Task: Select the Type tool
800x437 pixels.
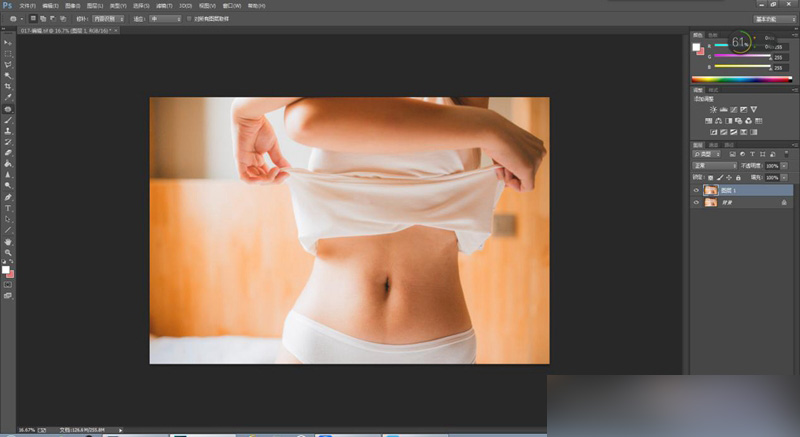Action: [x=8, y=208]
